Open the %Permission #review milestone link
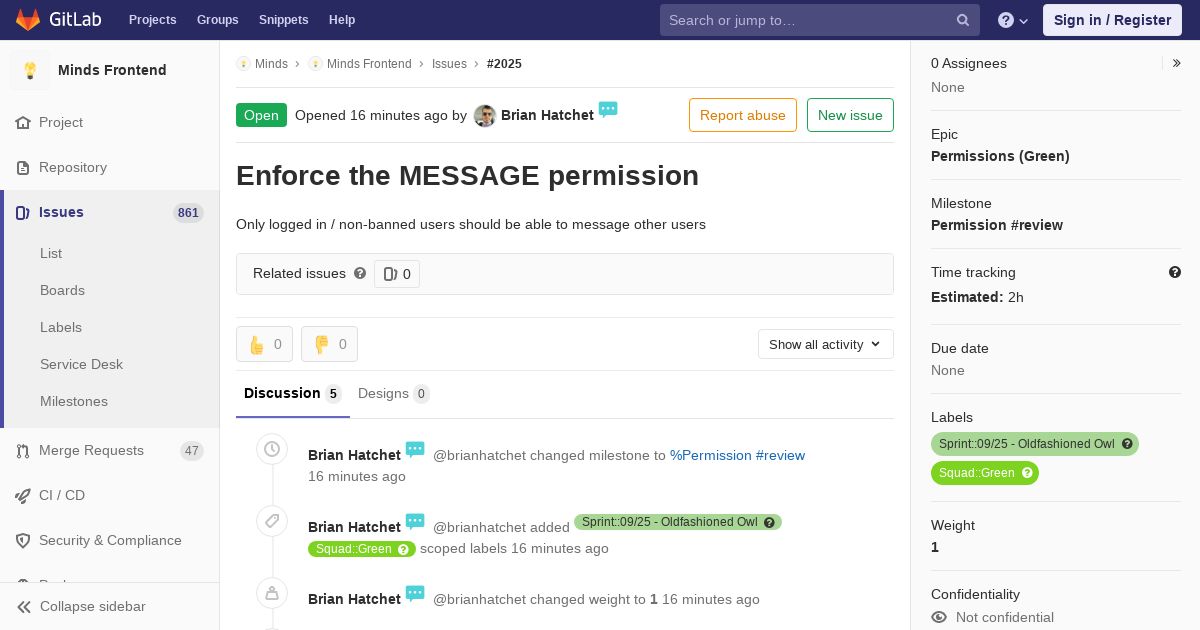The height and width of the screenshot is (630, 1200). tap(737, 455)
